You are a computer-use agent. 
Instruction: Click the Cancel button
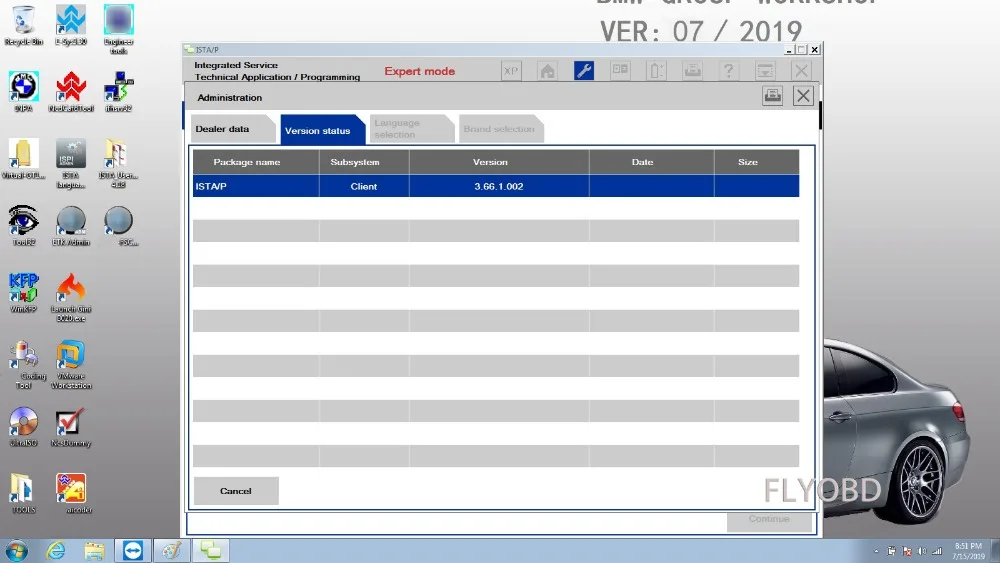236,491
